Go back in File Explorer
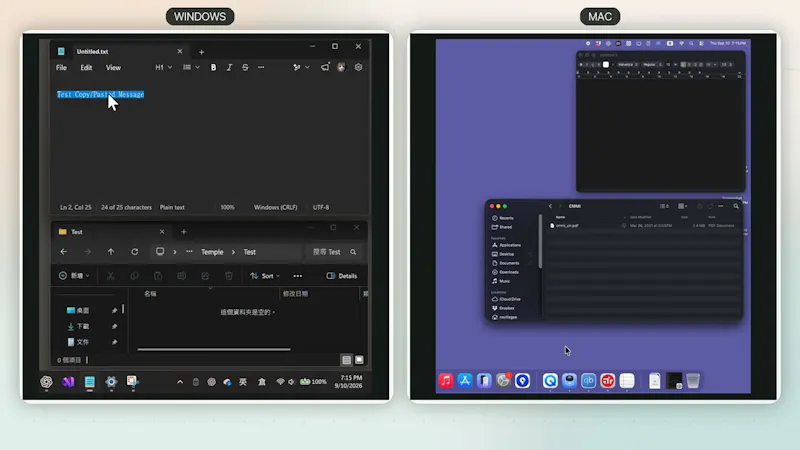Image resolution: width=800 pixels, height=450 pixels. pyautogui.click(x=64, y=252)
